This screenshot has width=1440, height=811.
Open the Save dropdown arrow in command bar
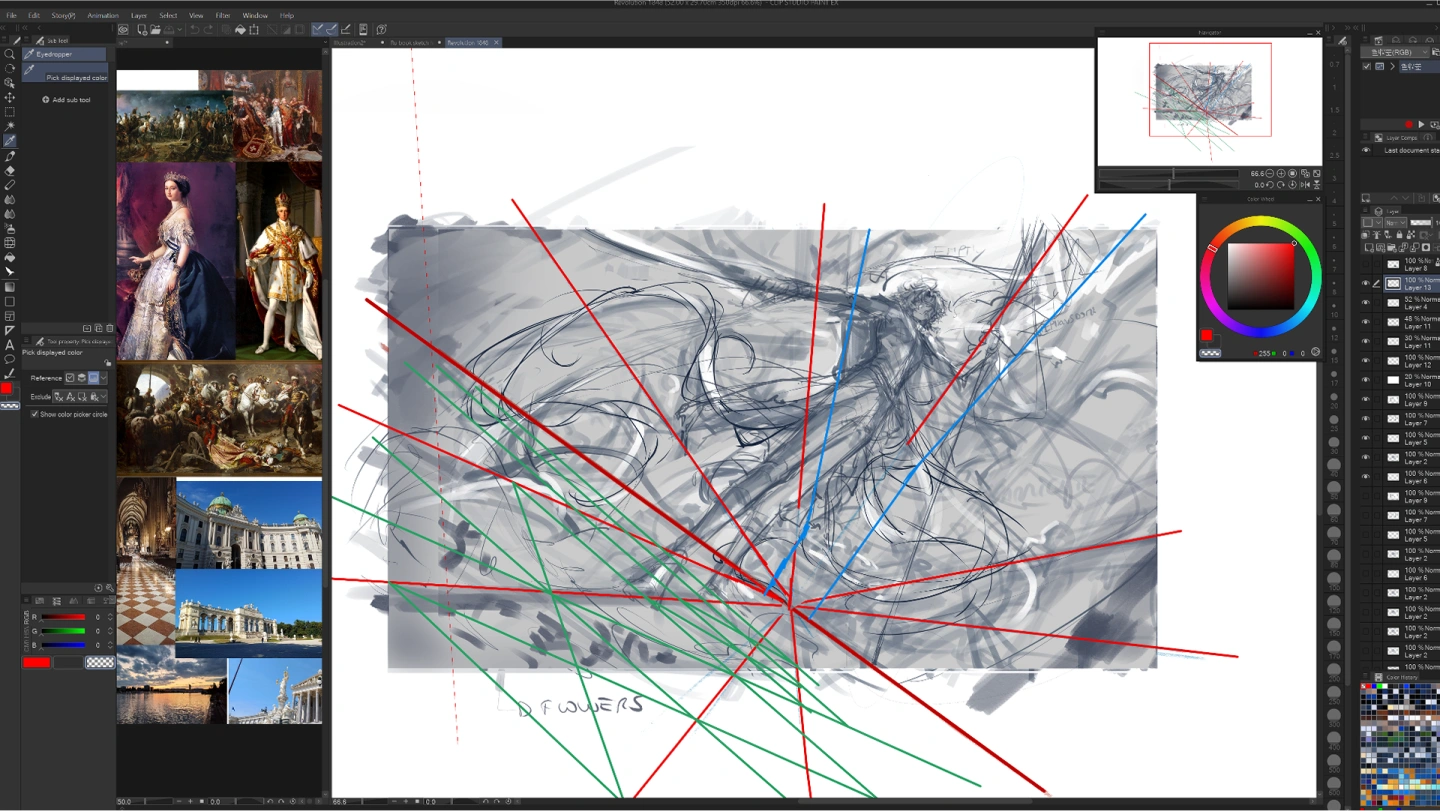pyautogui.click(x=179, y=29)
